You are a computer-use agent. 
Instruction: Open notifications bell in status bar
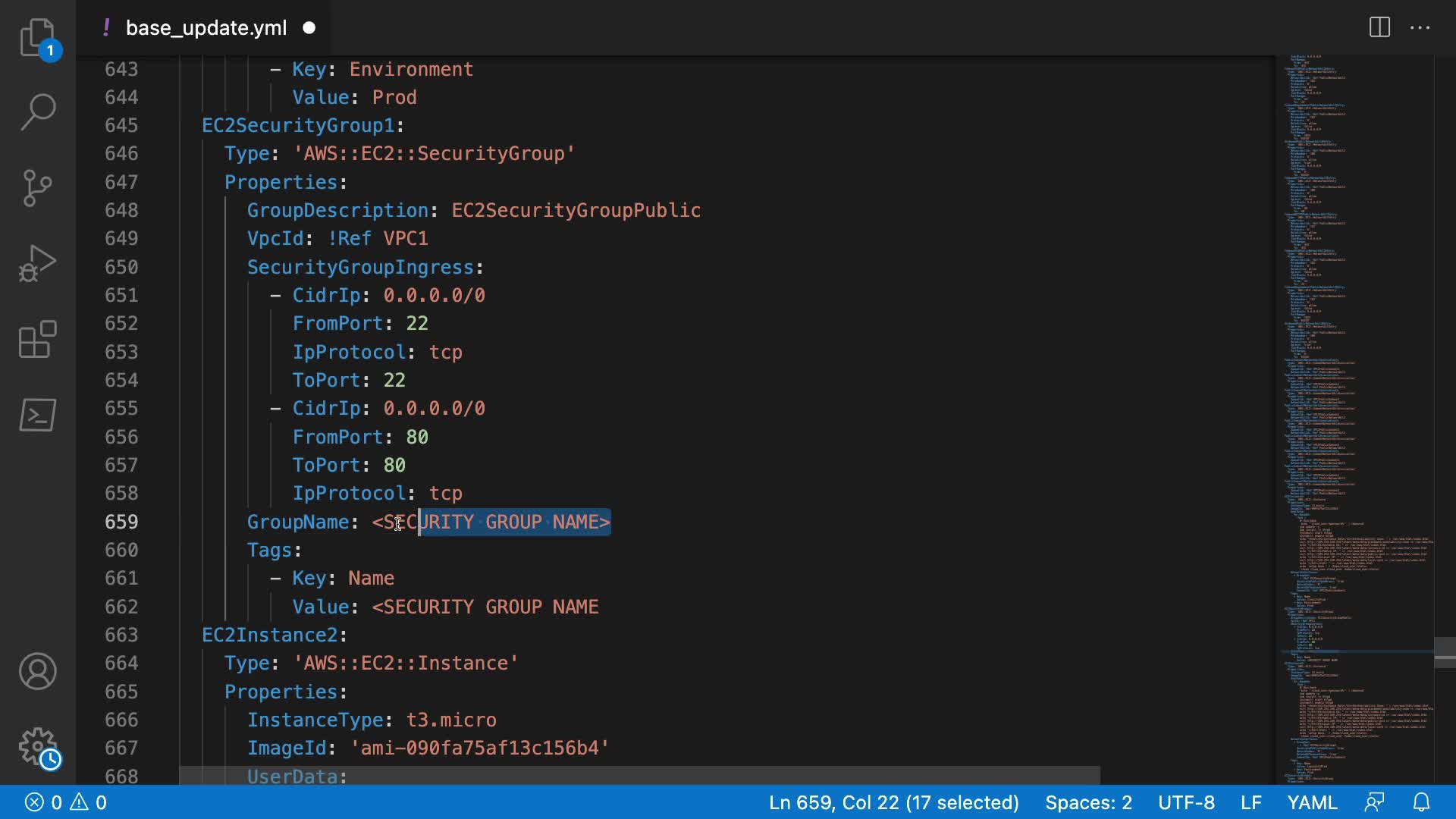[x=1421, y=802]
